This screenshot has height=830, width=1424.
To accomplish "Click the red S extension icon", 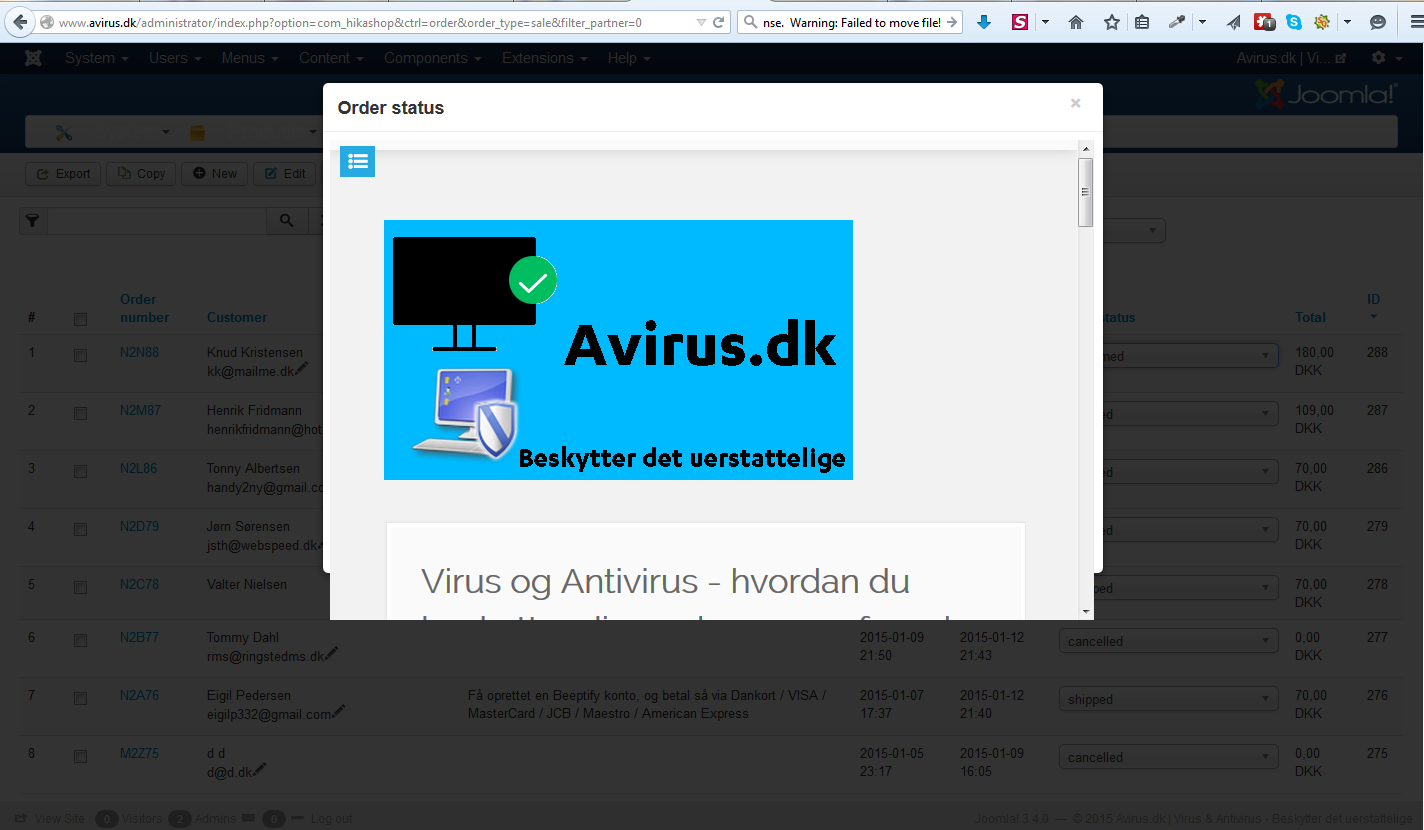I will 1020,22.
